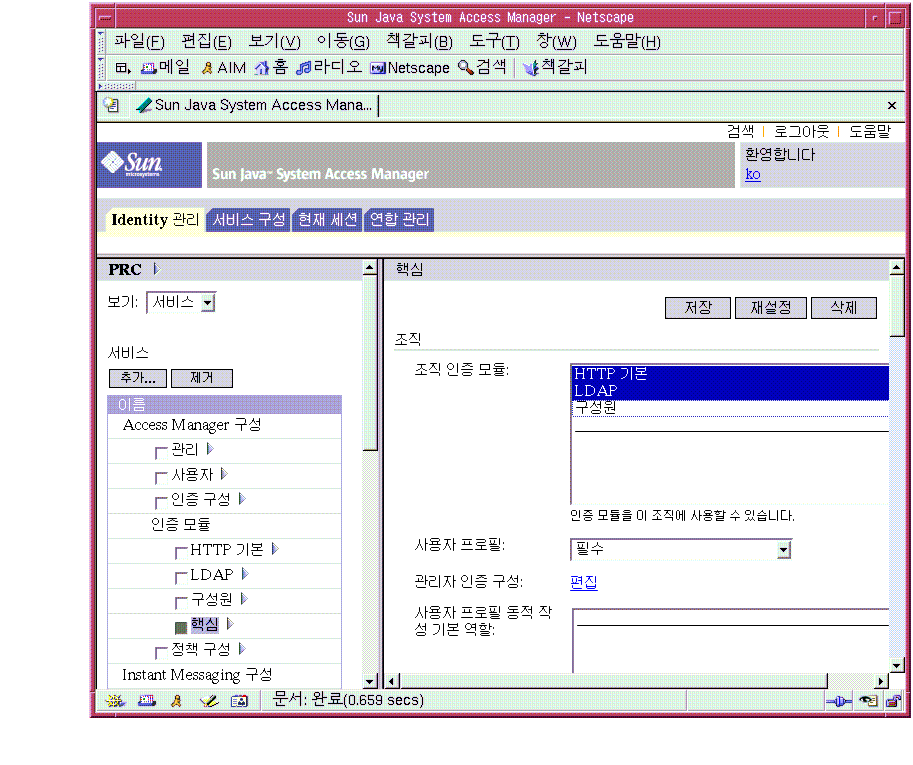Open the 보기(V) menu

pos(274,41)
